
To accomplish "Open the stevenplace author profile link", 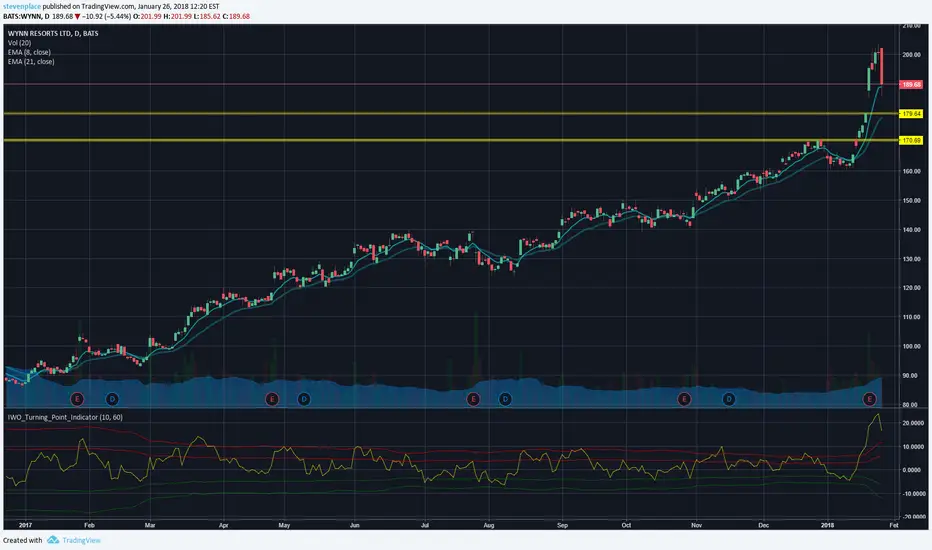I will click(x=22, y=7).
